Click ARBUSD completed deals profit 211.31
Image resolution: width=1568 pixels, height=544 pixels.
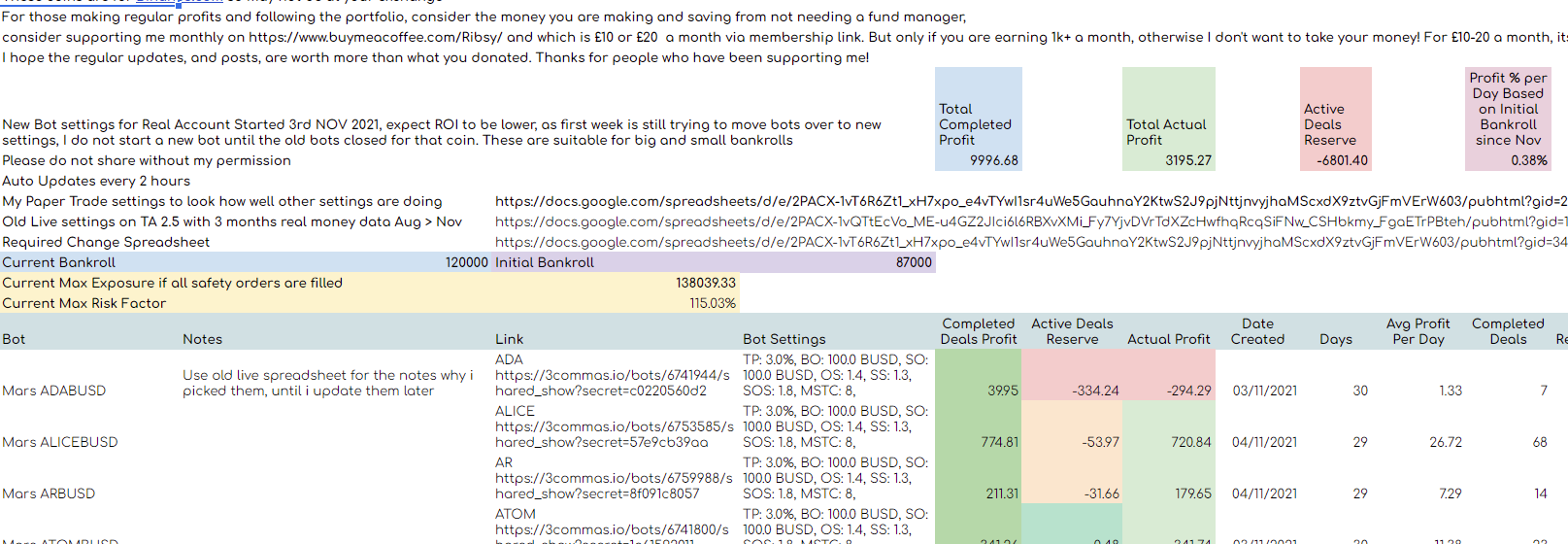click(1002, 493)
